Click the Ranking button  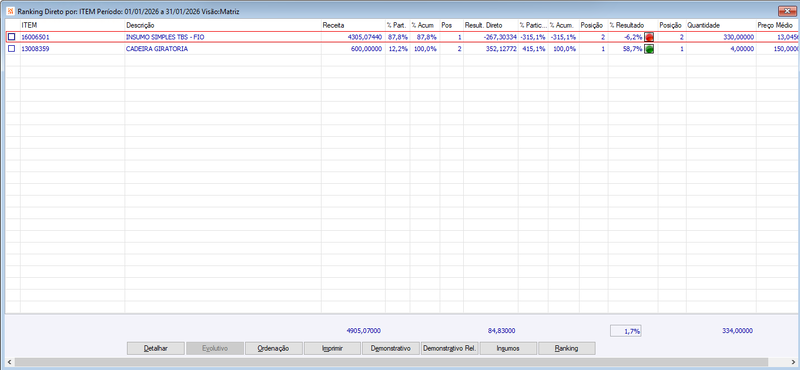coord(567,348)
